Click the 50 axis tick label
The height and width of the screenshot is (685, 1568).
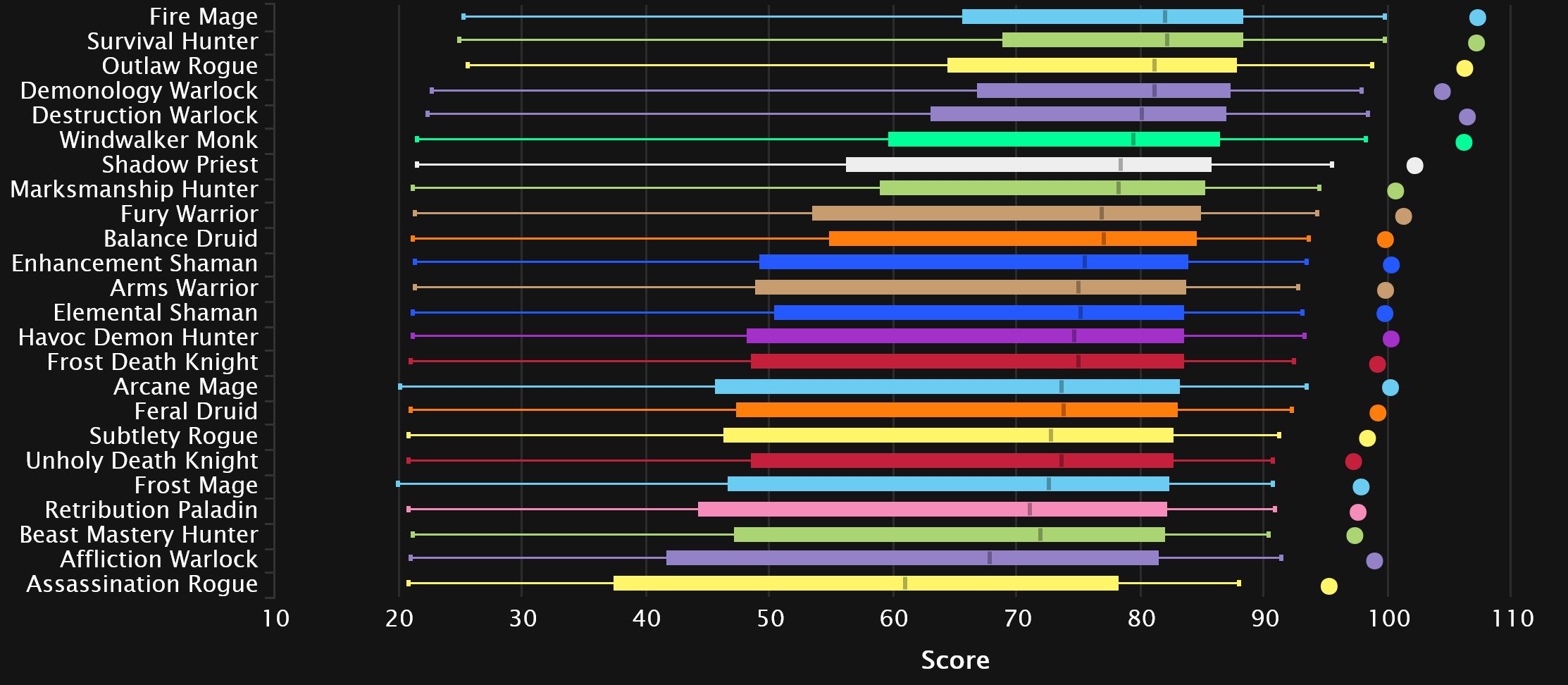770,619
